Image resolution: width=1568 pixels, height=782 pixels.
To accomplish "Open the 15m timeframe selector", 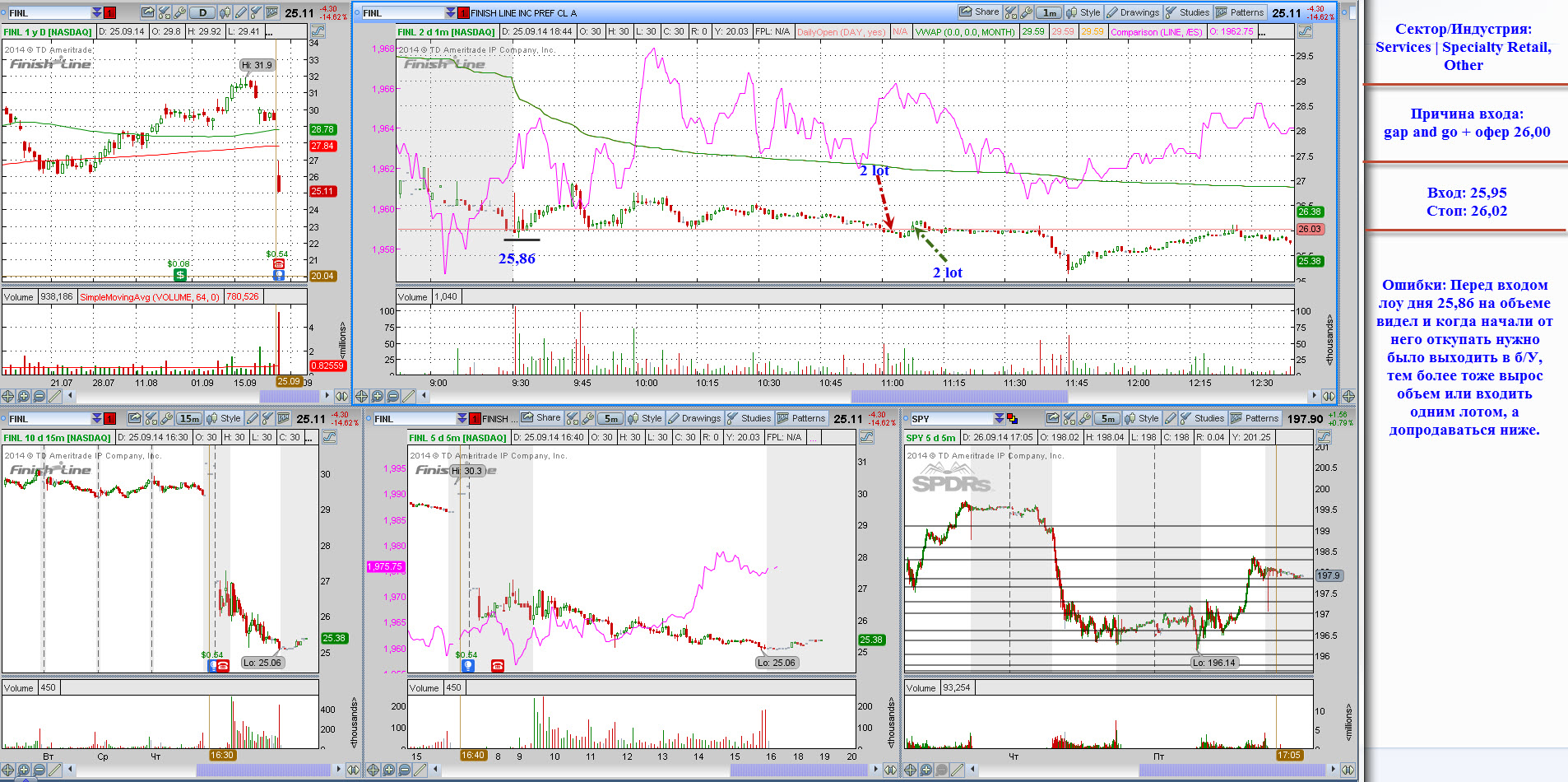I will 189,418.
